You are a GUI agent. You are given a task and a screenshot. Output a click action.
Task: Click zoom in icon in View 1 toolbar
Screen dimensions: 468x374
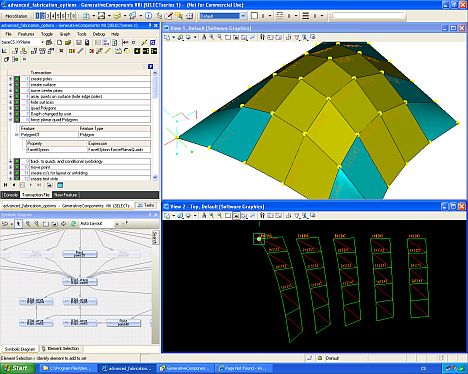coord(212,37)
